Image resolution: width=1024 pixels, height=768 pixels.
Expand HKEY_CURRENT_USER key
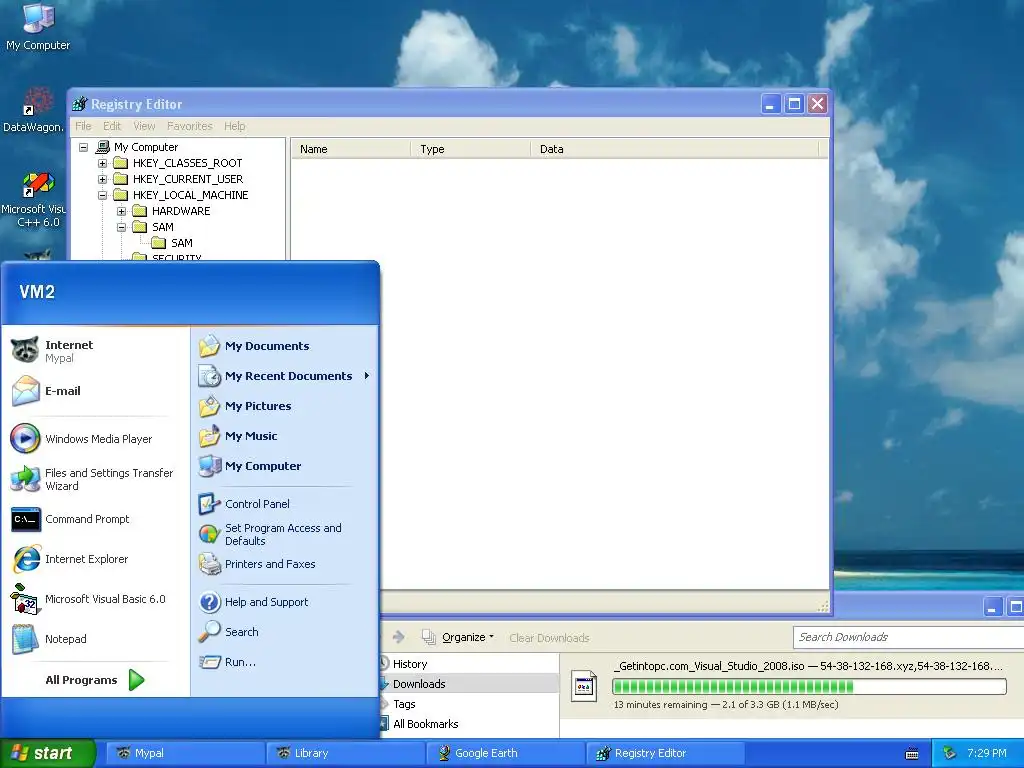103,179
